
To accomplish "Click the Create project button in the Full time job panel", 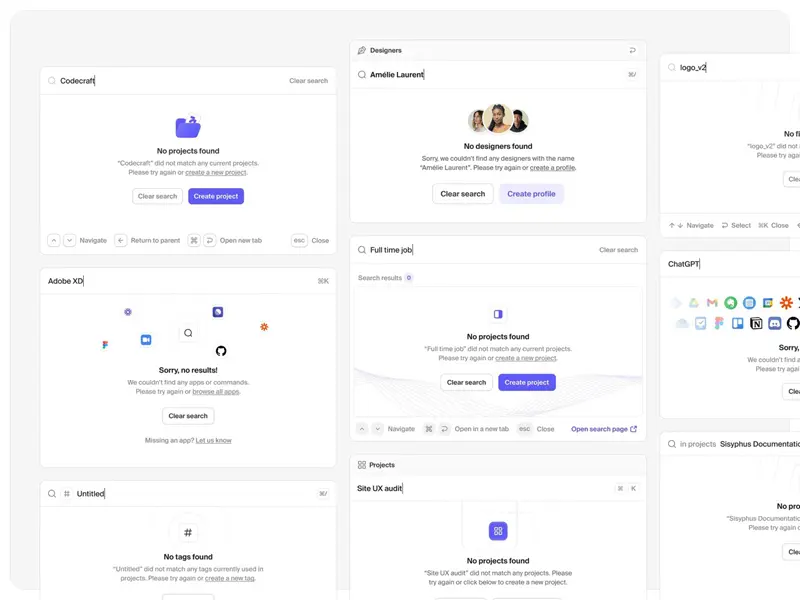I will (527, 382).
